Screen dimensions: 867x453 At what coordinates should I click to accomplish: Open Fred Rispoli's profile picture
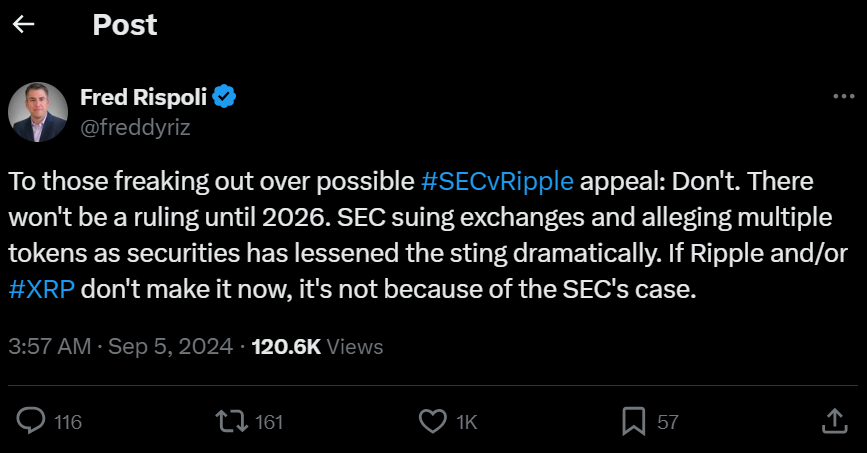click(38, 112)
